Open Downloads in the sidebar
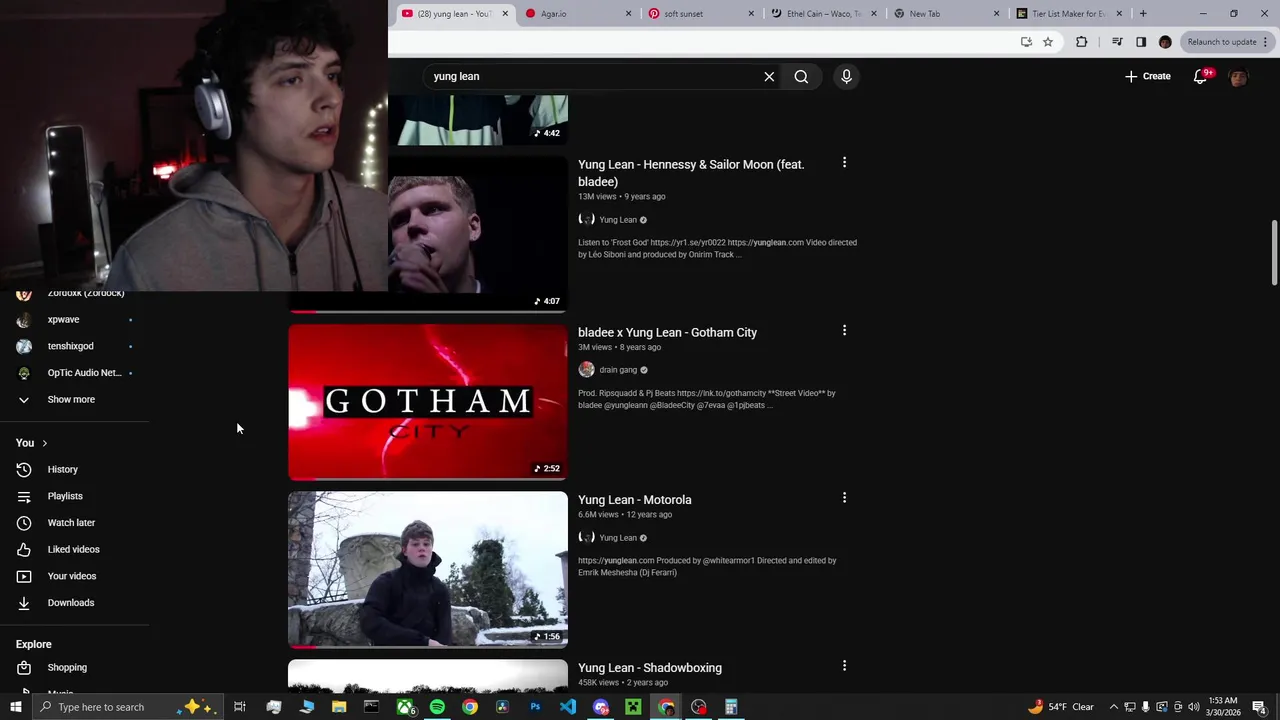Image resolution: width=1280 pixels, height=720 pixels. click(71, 603)
